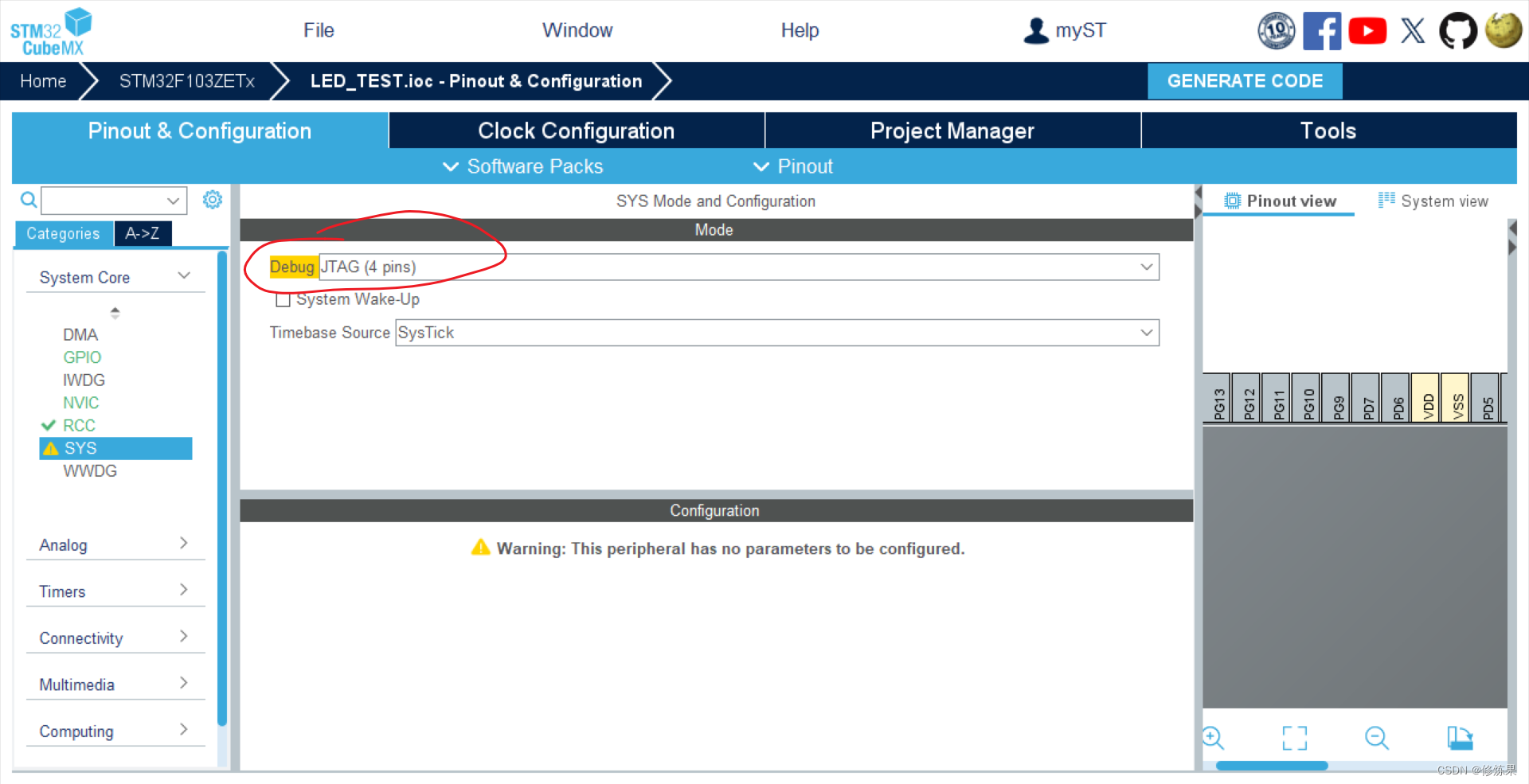The height and width of the screenshot is (784, 1529).
Task: Click the PD7 pin on the chip
Action: pos(1367,398)
